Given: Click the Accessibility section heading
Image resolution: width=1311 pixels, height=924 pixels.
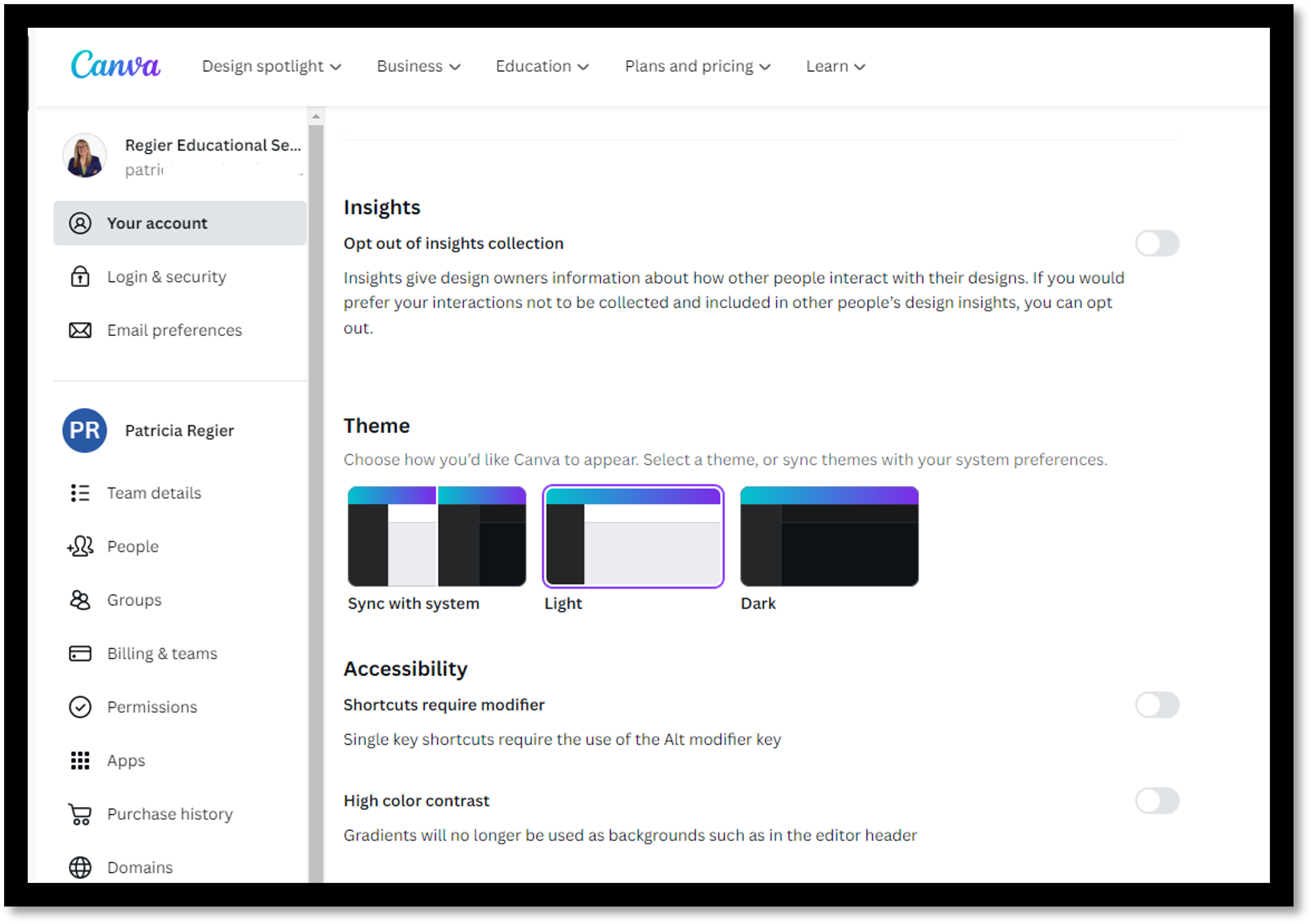Looking at the screenshot, I should pyautogui.click(x=405, y=670).
